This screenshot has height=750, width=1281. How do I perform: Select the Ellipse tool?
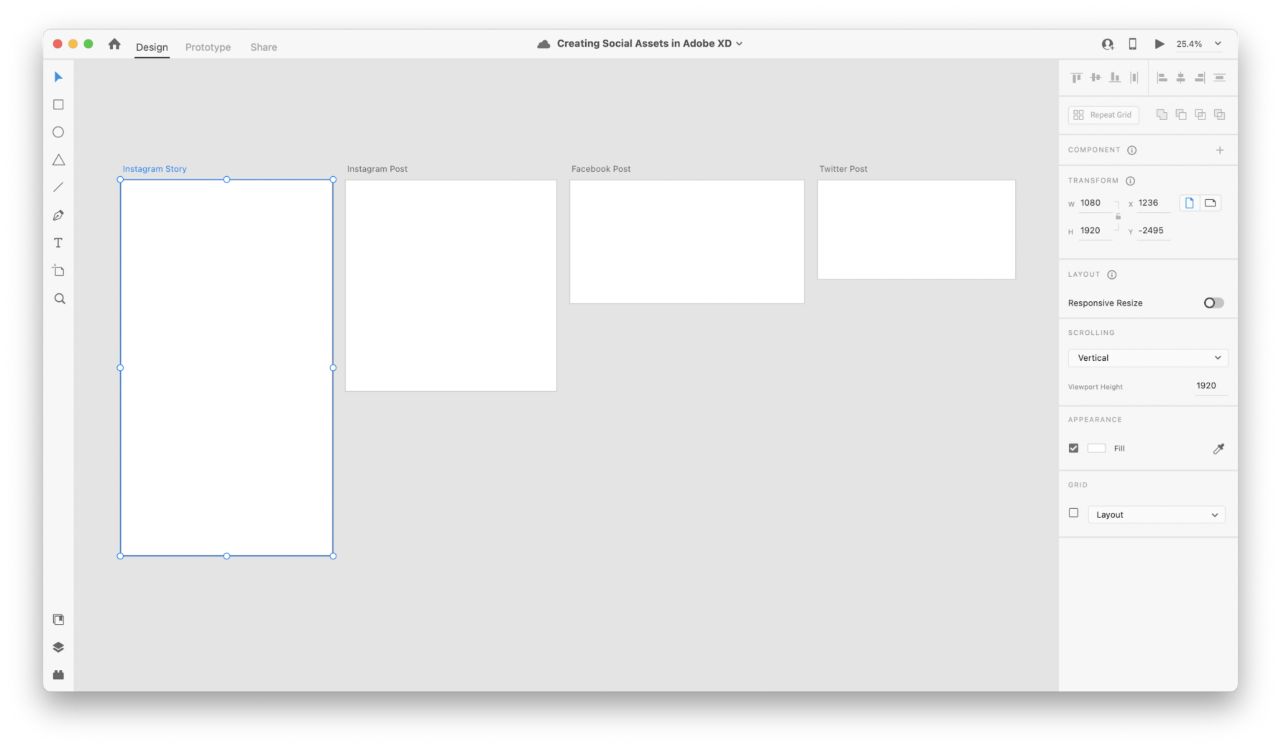pos(58,132)
